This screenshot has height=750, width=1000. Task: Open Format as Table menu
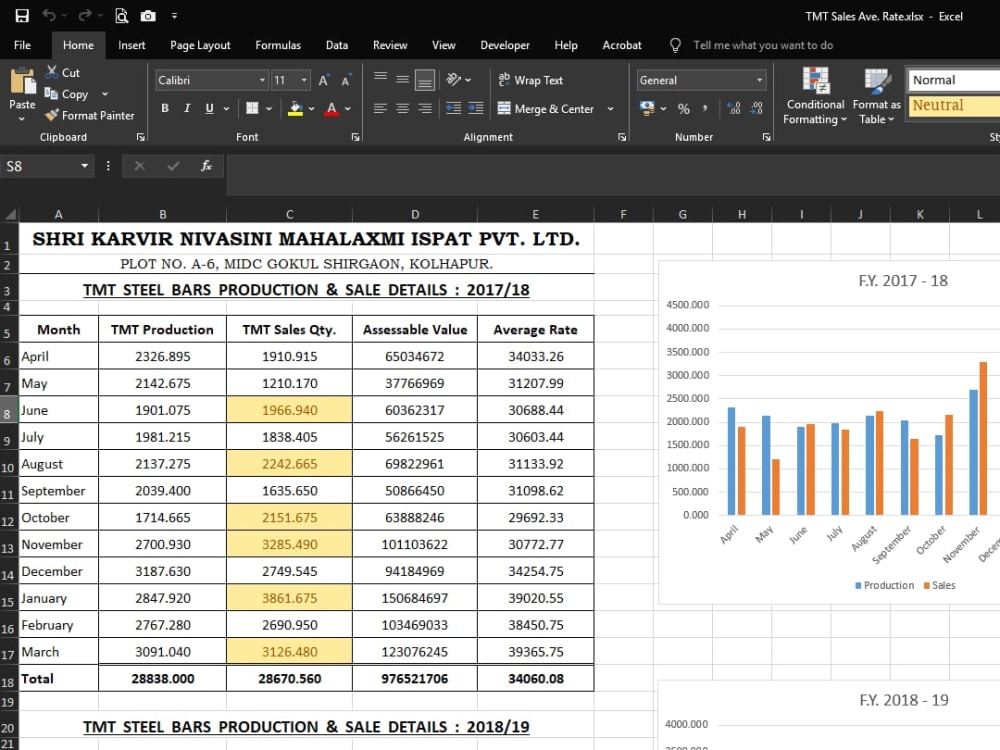click(x=876, y=96)
